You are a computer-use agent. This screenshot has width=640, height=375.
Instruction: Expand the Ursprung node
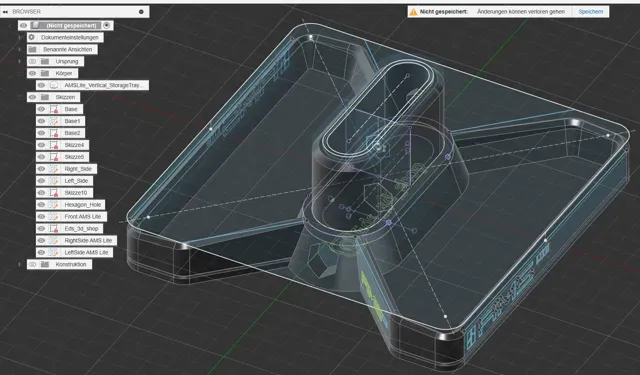point(19,61)
